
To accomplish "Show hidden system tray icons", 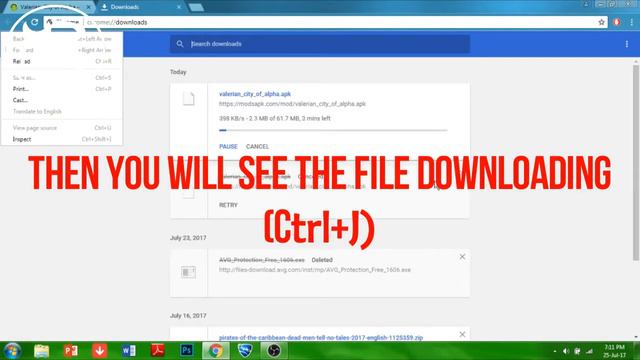I will coord(555,351).
